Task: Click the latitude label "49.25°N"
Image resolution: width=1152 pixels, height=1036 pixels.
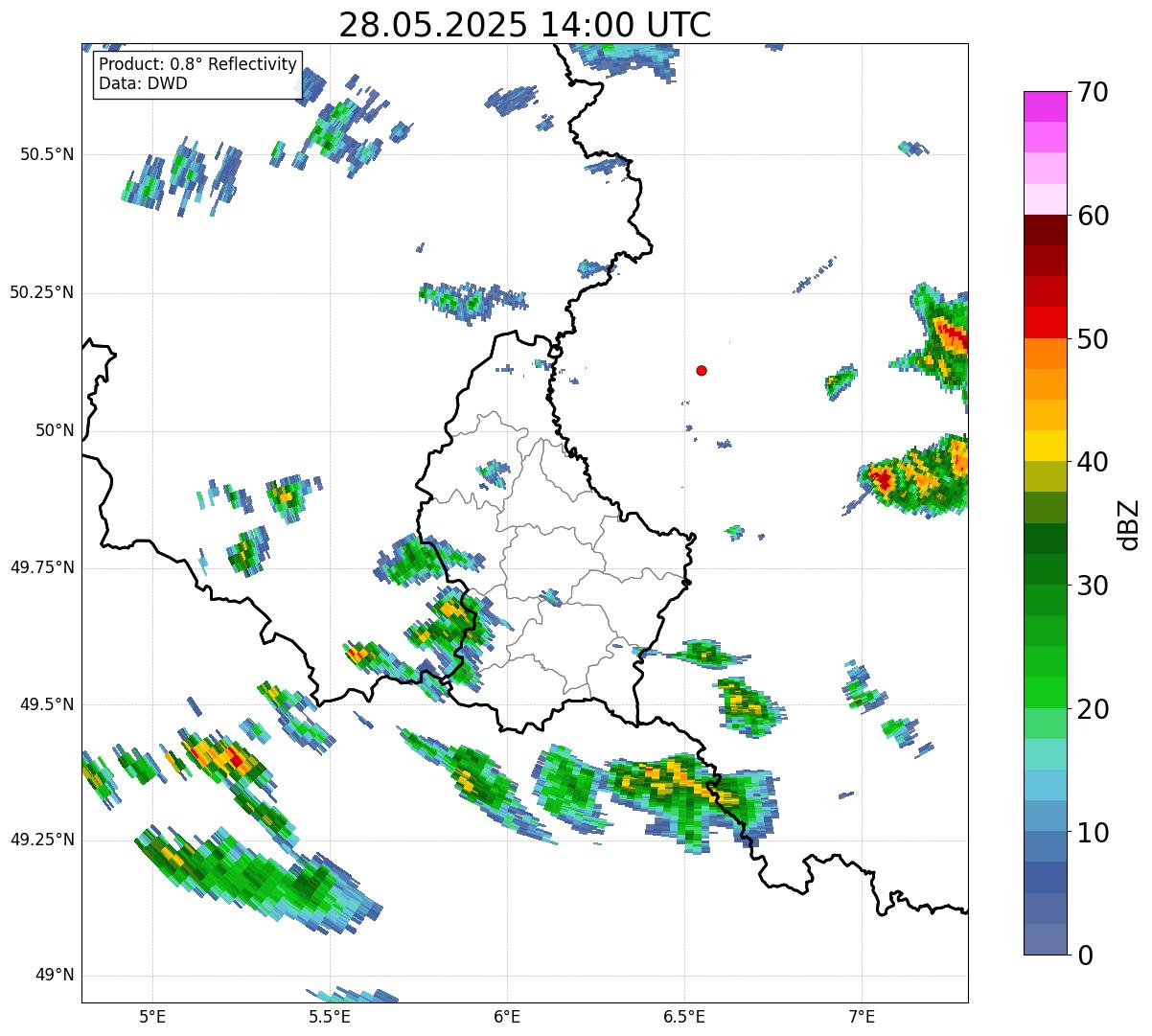Action: pos(41,840)
